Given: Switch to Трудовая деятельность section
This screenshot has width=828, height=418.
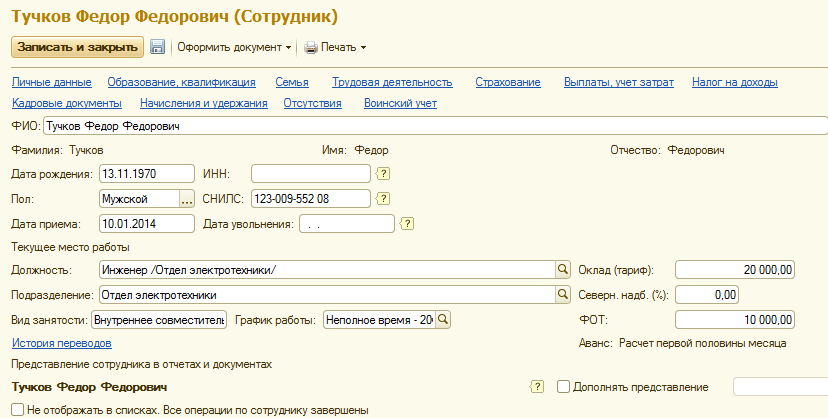Looking at the screenshot, I should pos(392,82).
